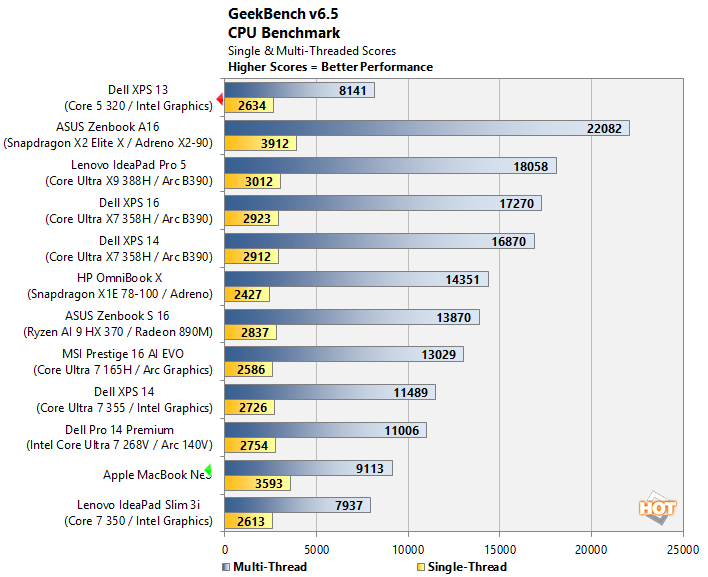This screenshot has height=577, width=708.
Task: Select the "Multi-Thread" legend label
Action: (270, 567)
